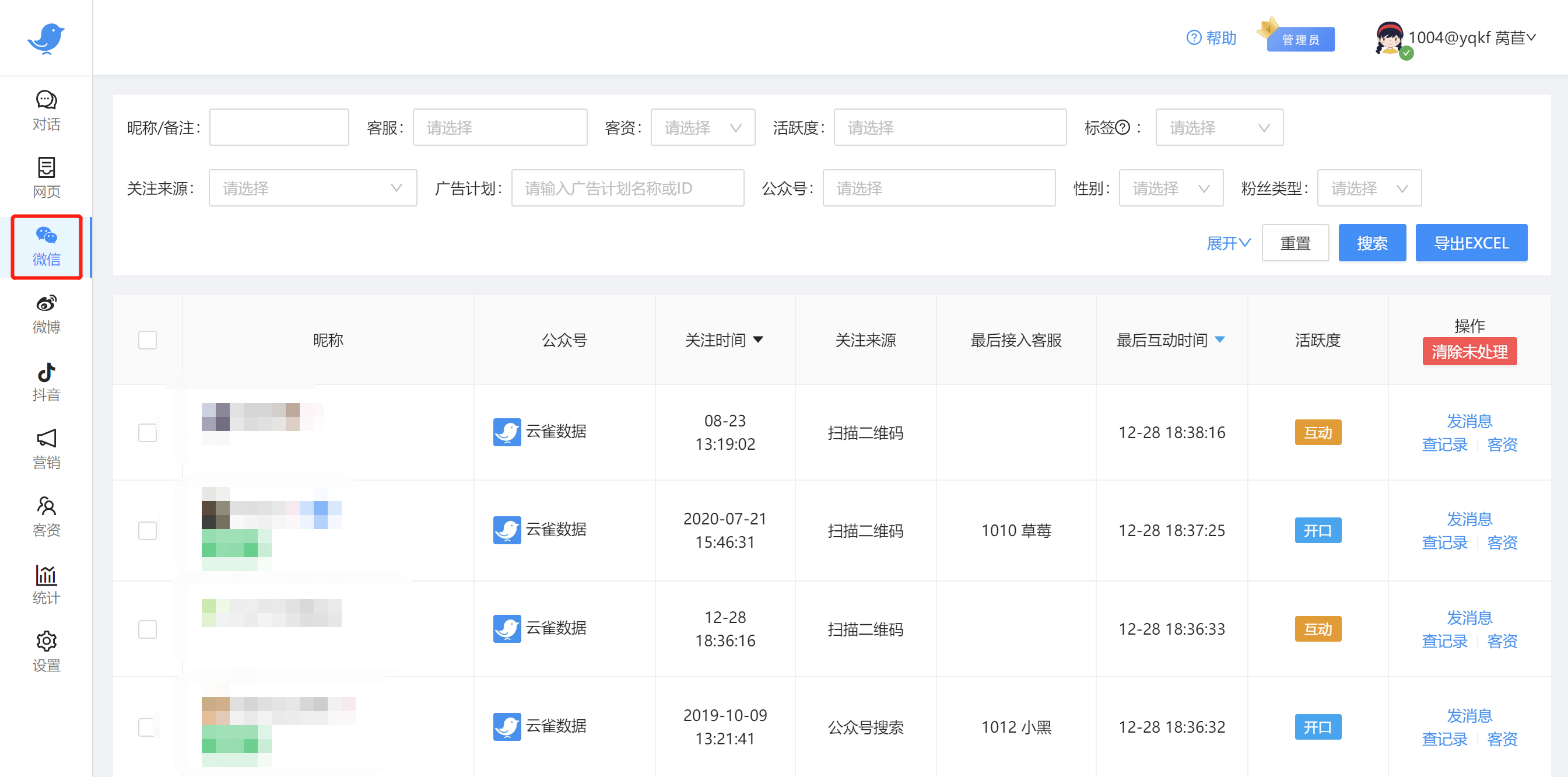1568x777 pixels.
Task: Click inside the 昵称/备注 input field
Action: click(x=279, y=127)
